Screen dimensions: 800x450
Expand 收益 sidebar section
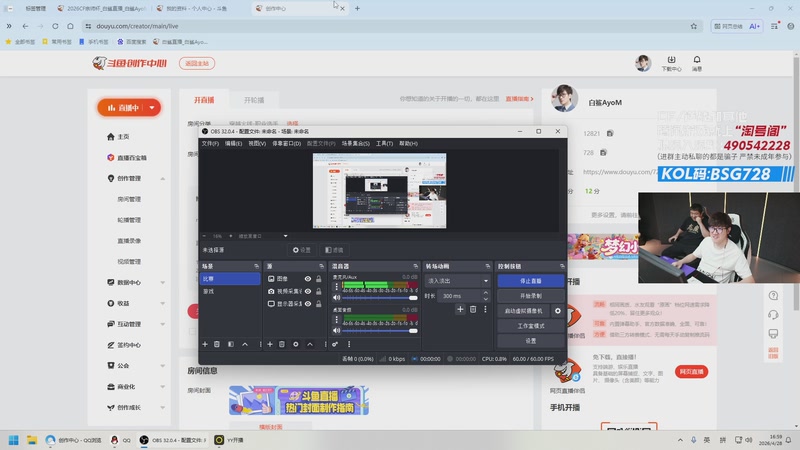pos(163,303)
